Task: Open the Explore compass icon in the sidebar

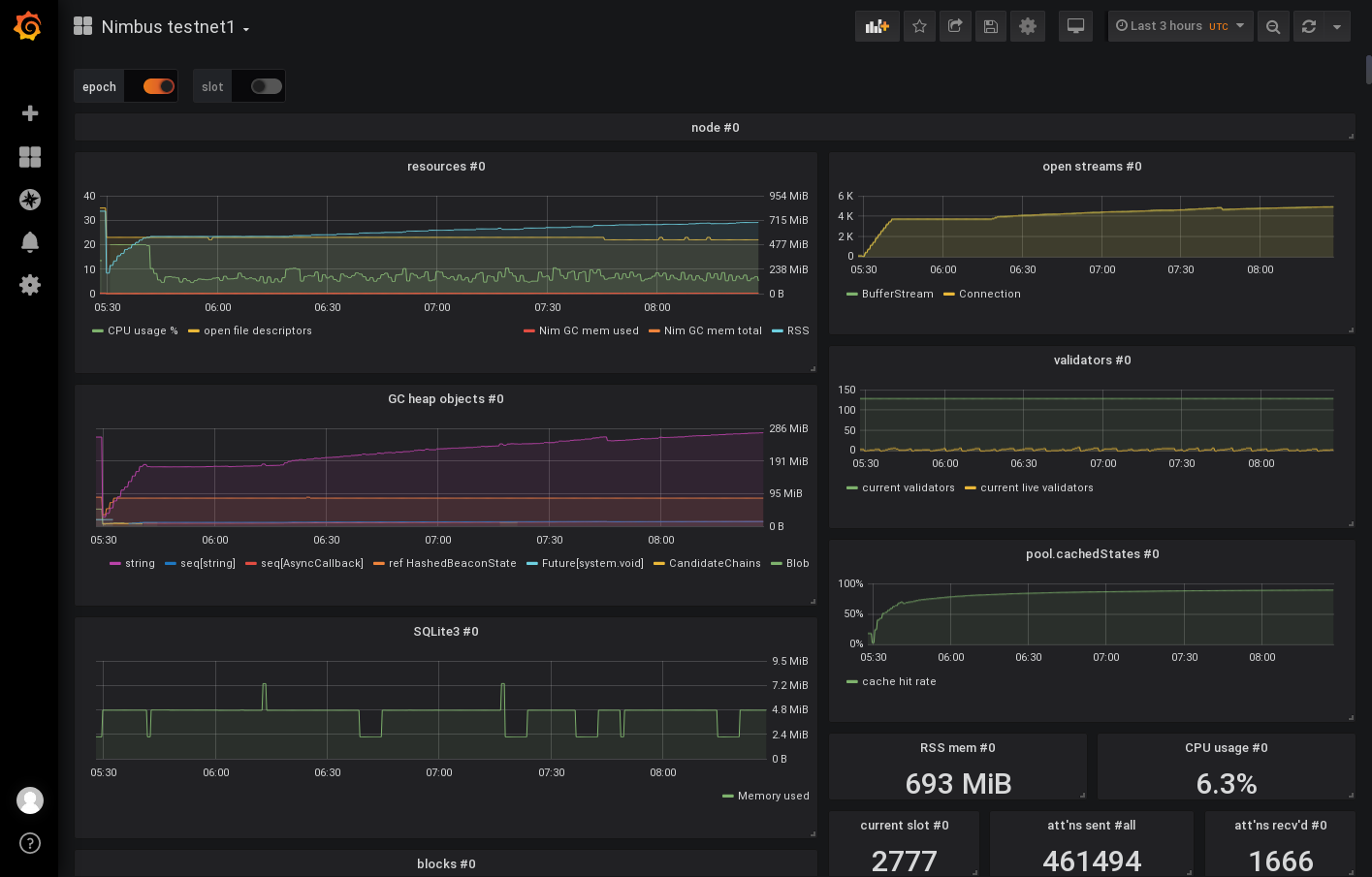Action: 30,200
